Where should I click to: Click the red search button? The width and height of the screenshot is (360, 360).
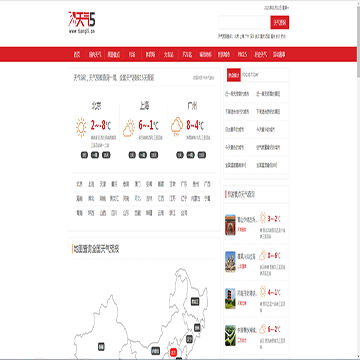[x=280, y=23]
